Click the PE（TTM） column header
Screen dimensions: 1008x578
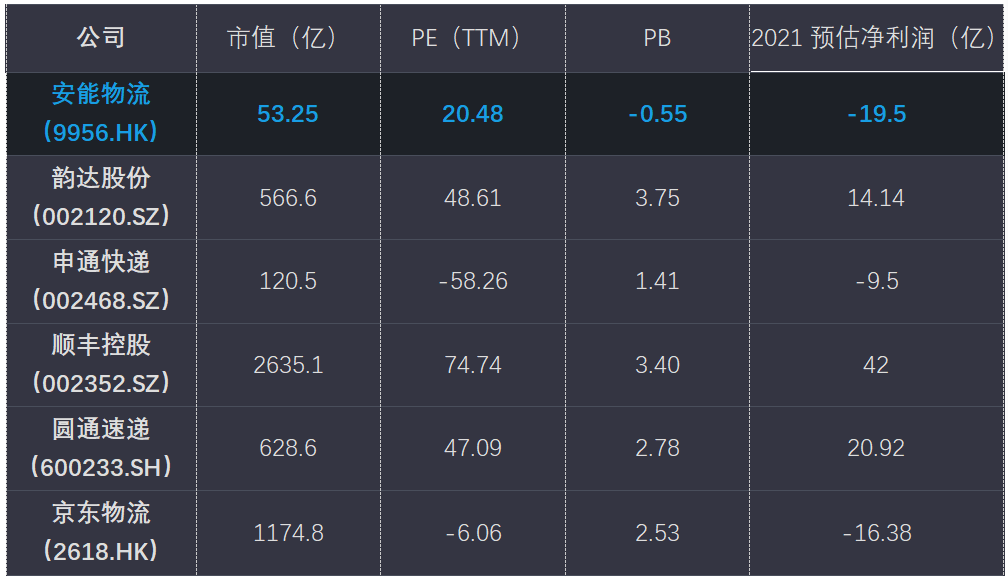click(472, 38)
